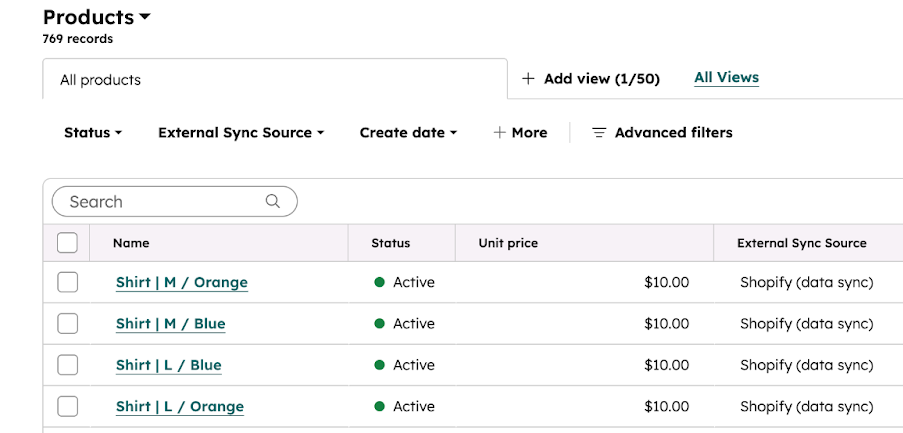Viewport: 903px width, 433px height.
Task: Click Shopify (data sync) in Shirt | M / Blue row
Action: (807, 324)
